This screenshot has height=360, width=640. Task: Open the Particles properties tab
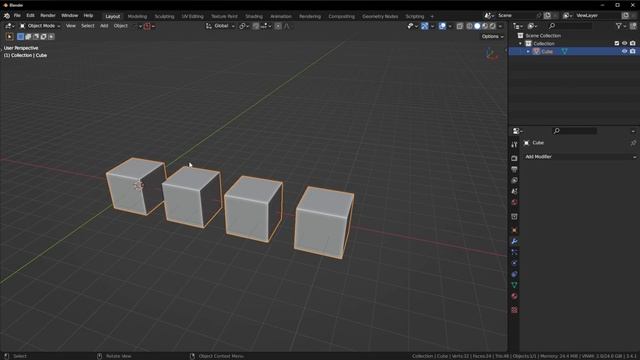point(514,252)
